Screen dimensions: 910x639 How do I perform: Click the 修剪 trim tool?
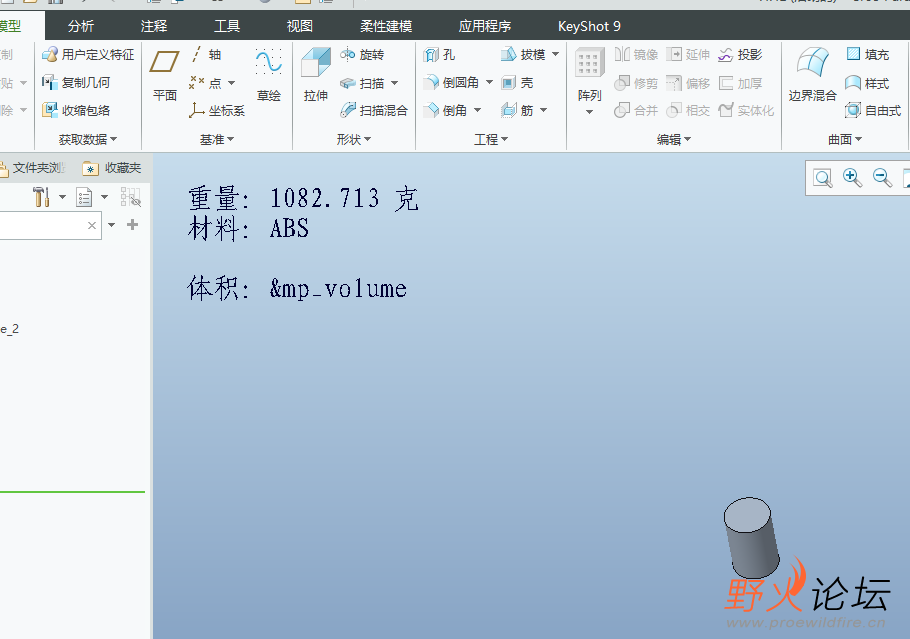click(636, 83)
